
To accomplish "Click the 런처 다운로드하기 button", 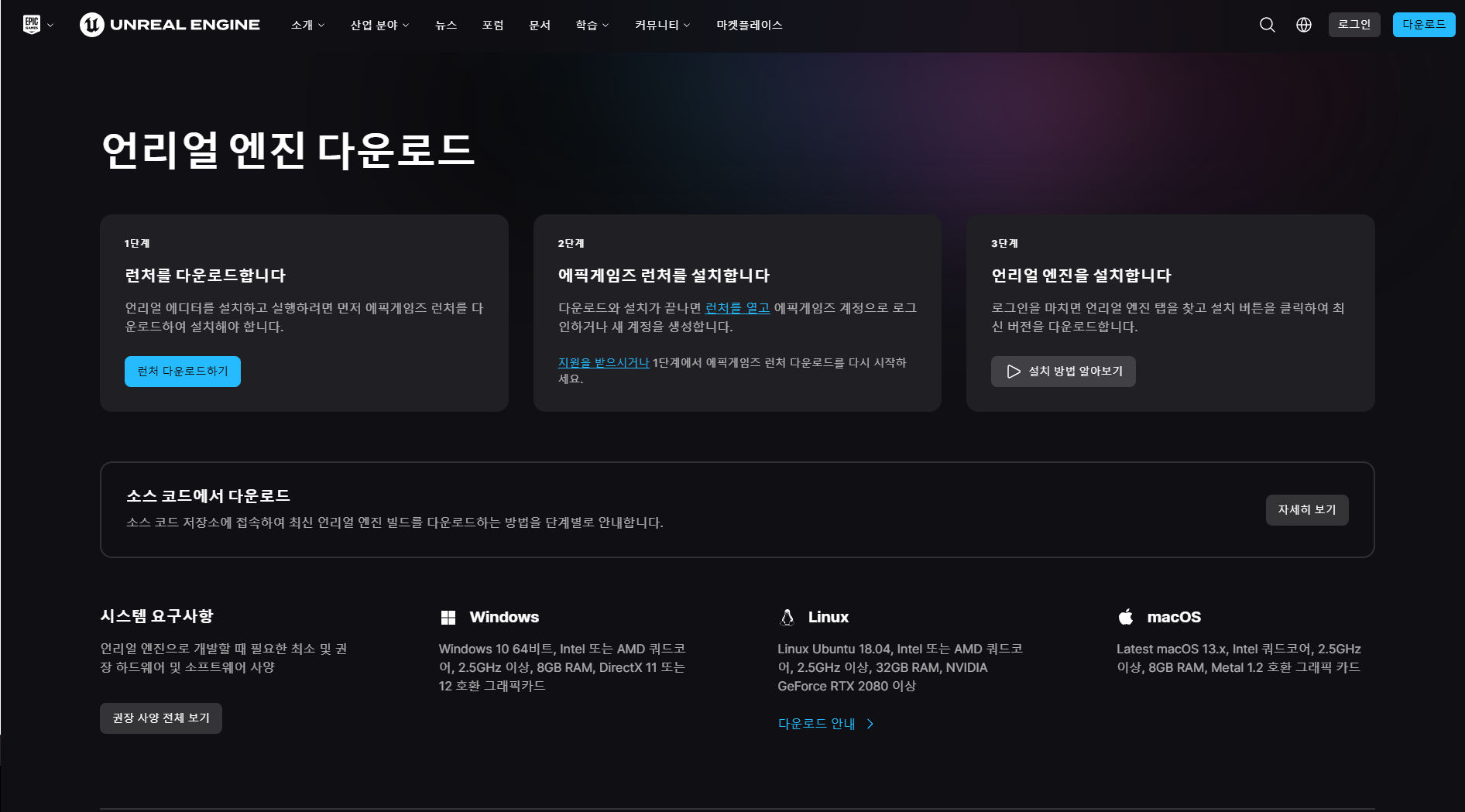I will pyautogui.click(x=183, y=372).
